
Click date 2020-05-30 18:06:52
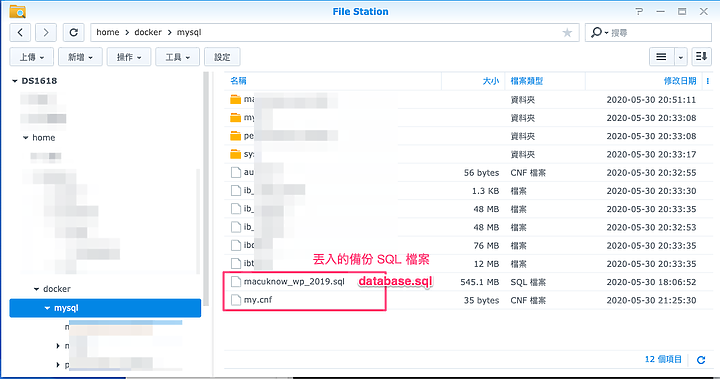(x=651, y=282)
